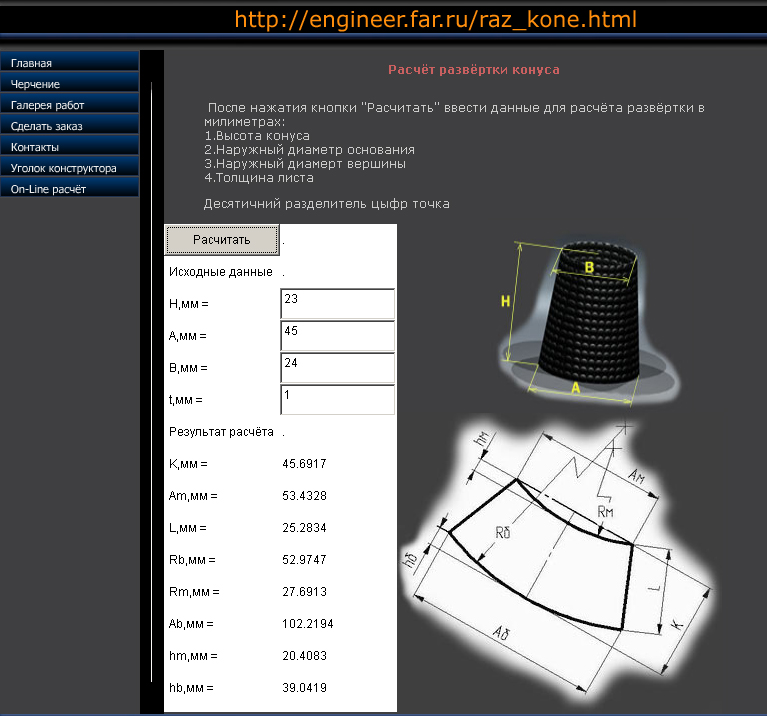
Task: Click the engineer.far.ru URL header text
Action: [x=435, y=20]
